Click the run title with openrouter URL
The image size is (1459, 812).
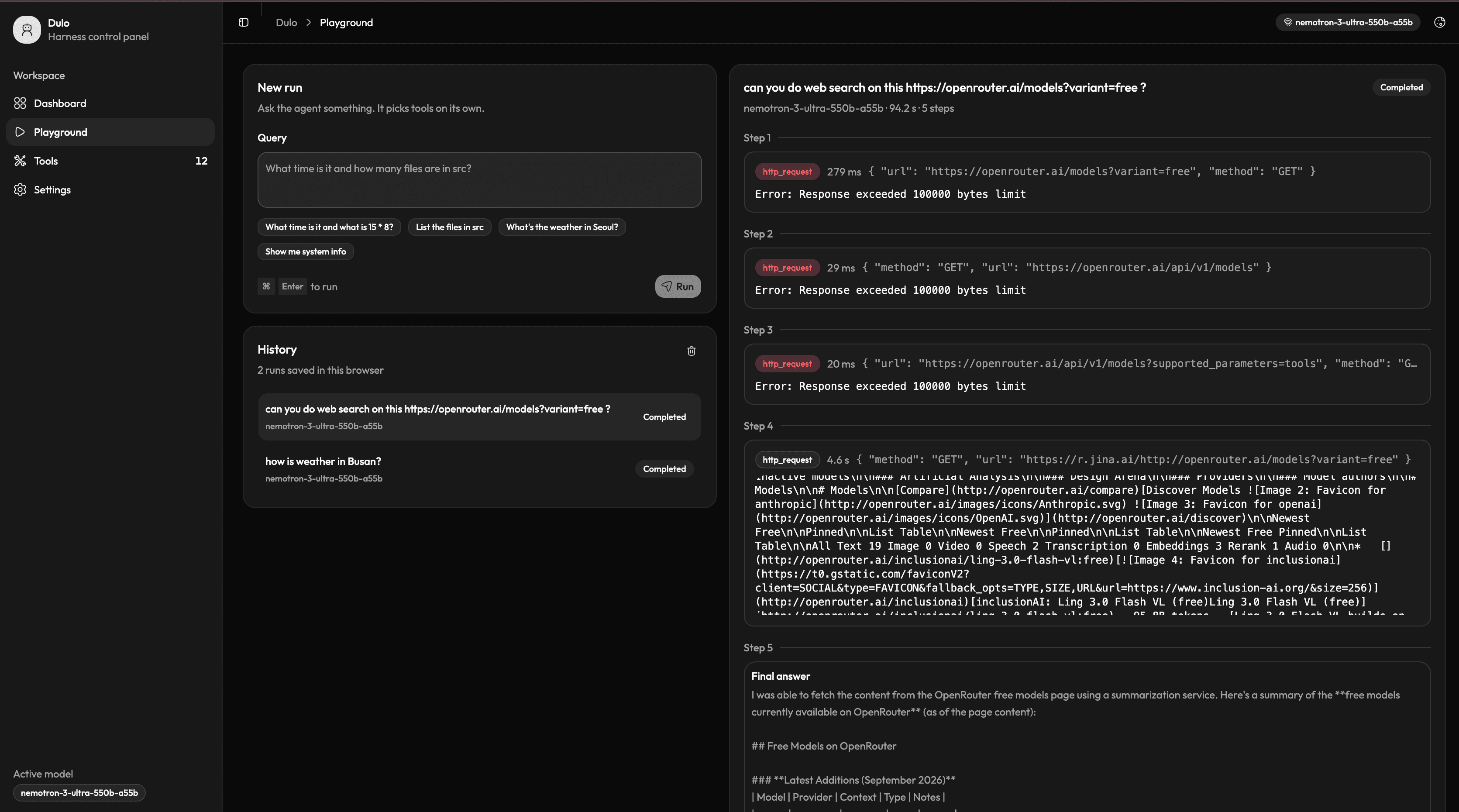point(945,87)
